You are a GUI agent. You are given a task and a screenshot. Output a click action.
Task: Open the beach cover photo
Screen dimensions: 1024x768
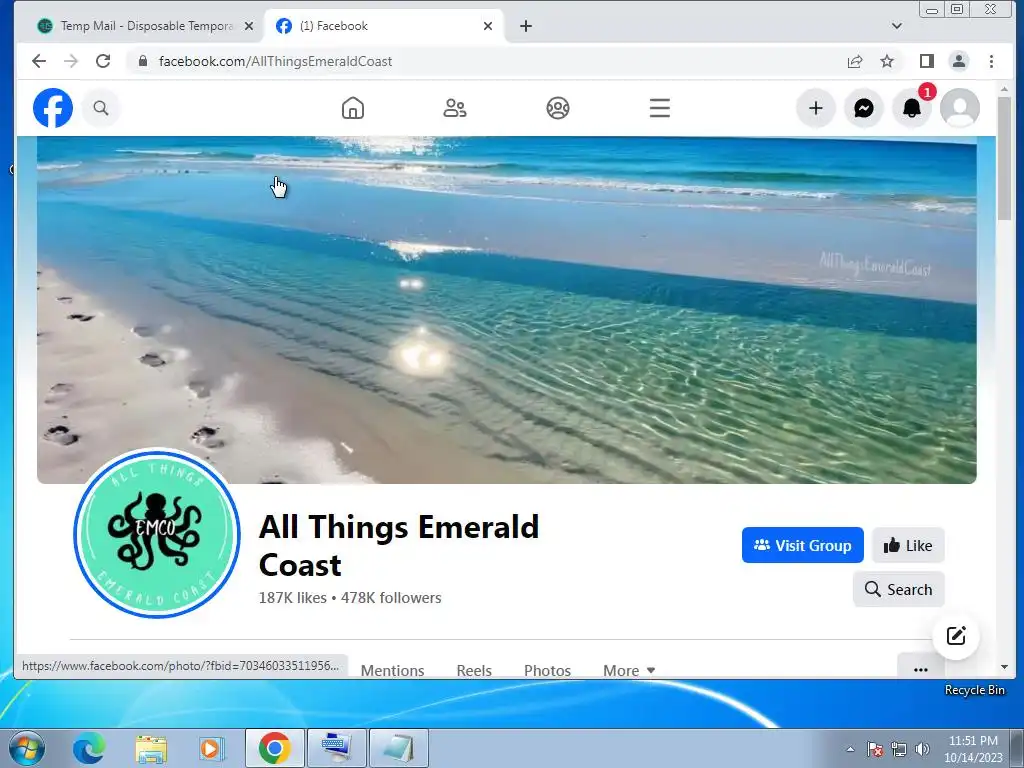507,310
